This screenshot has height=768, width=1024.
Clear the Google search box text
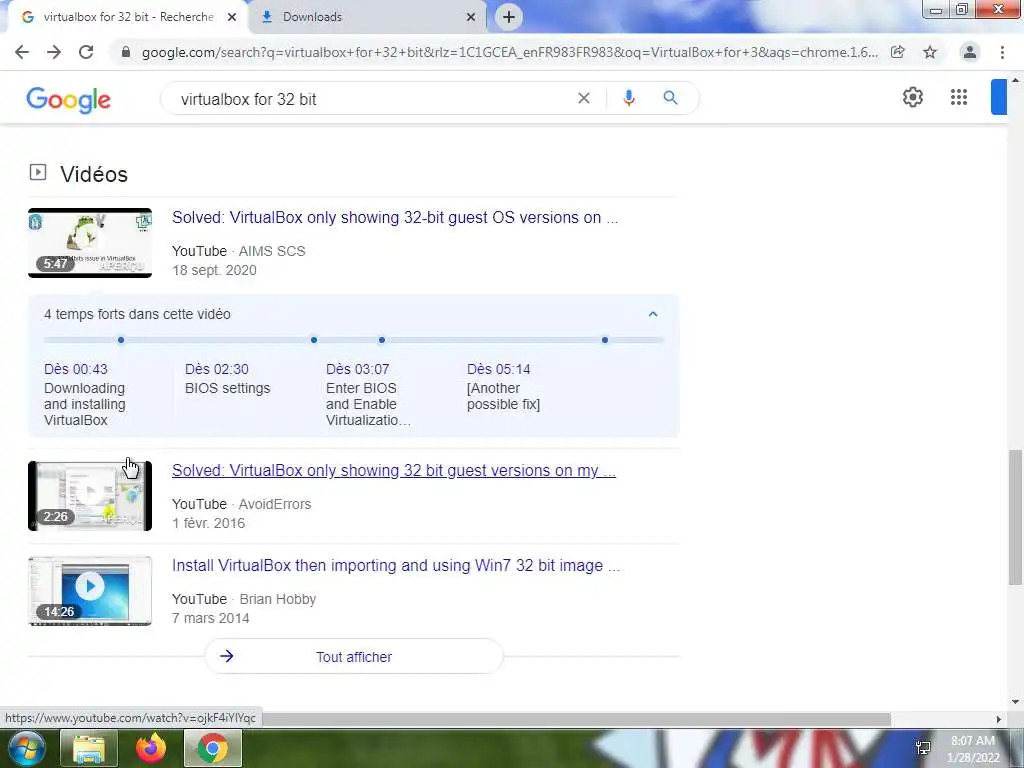tap(584, 98)
